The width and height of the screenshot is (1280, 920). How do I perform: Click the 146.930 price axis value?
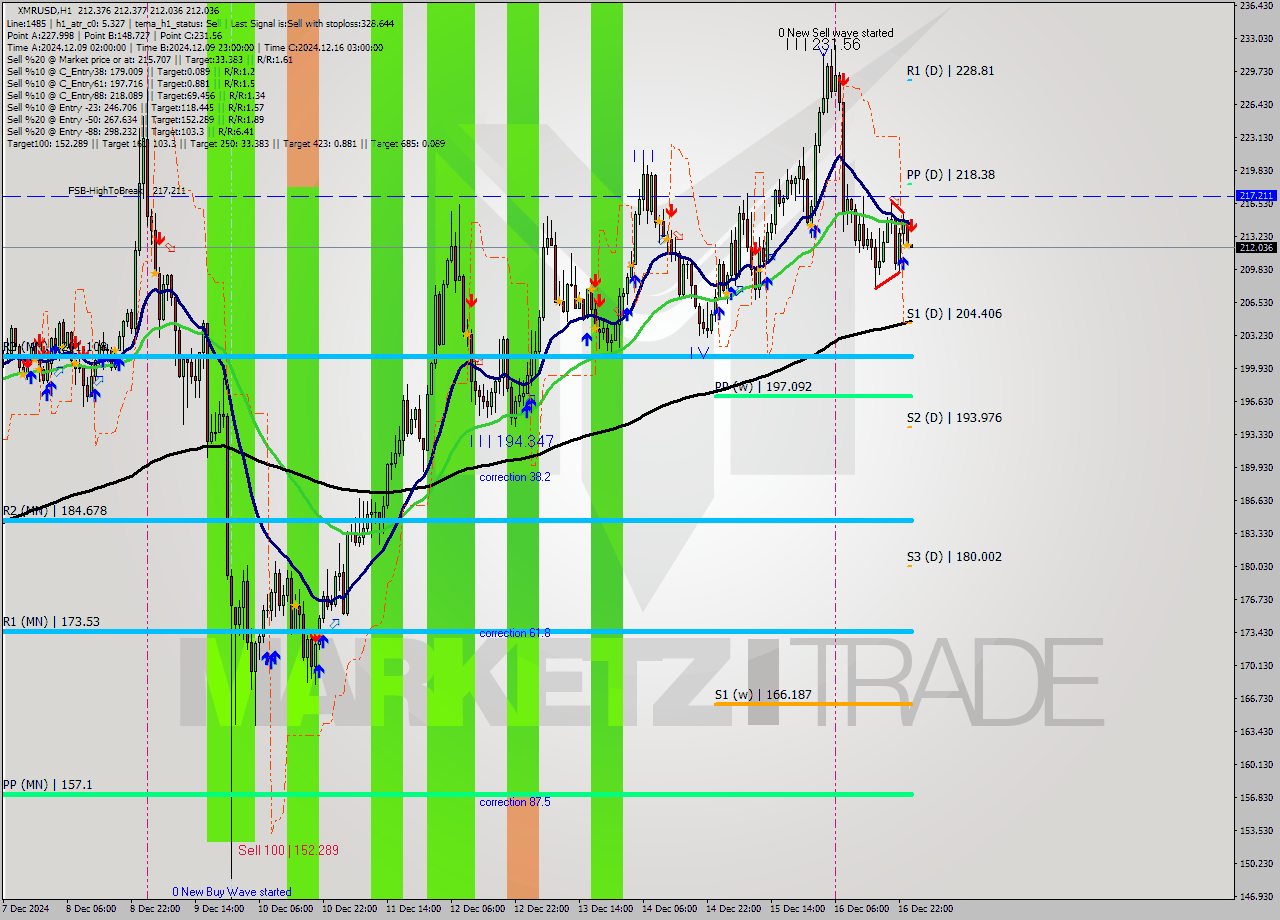coord(1256,896)
